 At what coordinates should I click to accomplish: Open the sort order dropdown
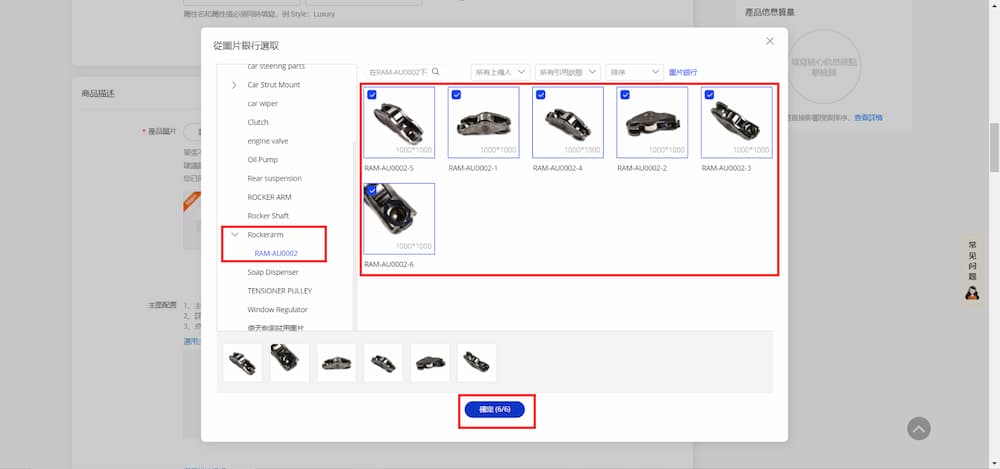point(634,72)
